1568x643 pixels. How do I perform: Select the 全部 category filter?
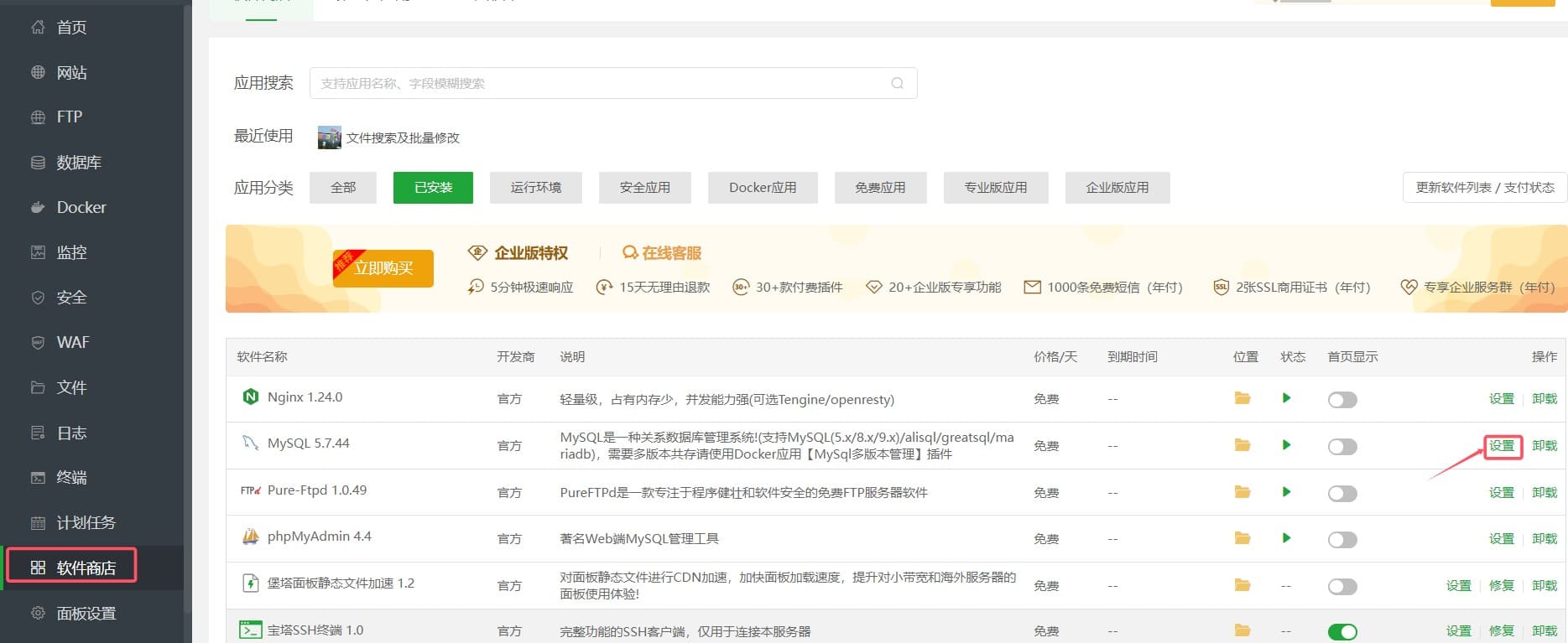343,188
